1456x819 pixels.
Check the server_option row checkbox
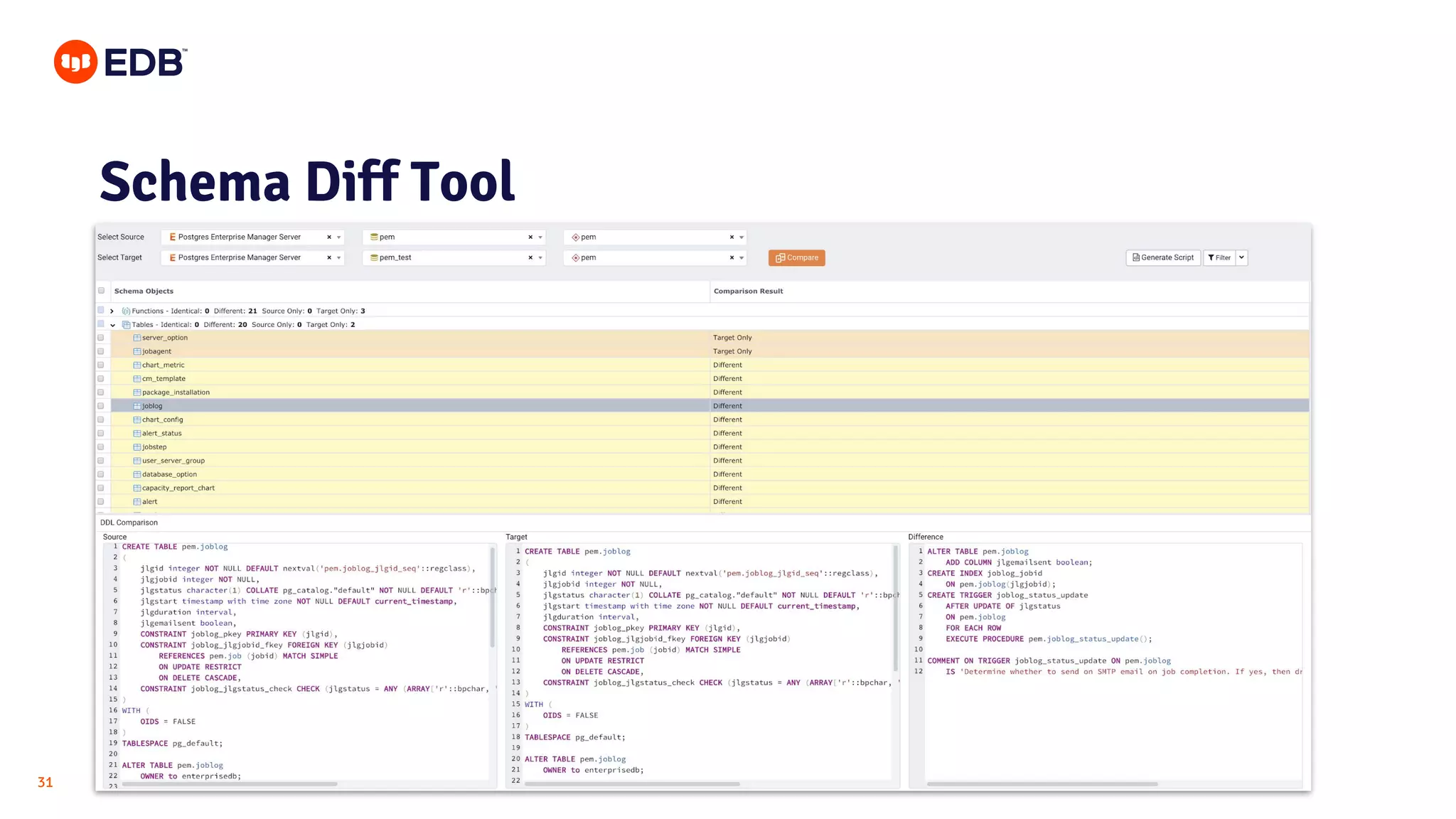point(101,338)
